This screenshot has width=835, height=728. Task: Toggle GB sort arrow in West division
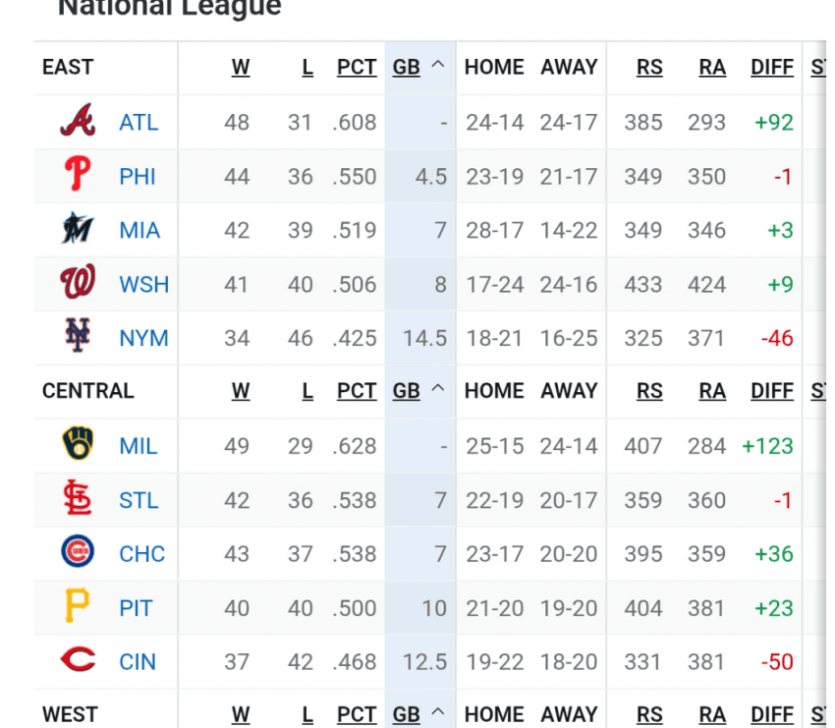point(438,712)
